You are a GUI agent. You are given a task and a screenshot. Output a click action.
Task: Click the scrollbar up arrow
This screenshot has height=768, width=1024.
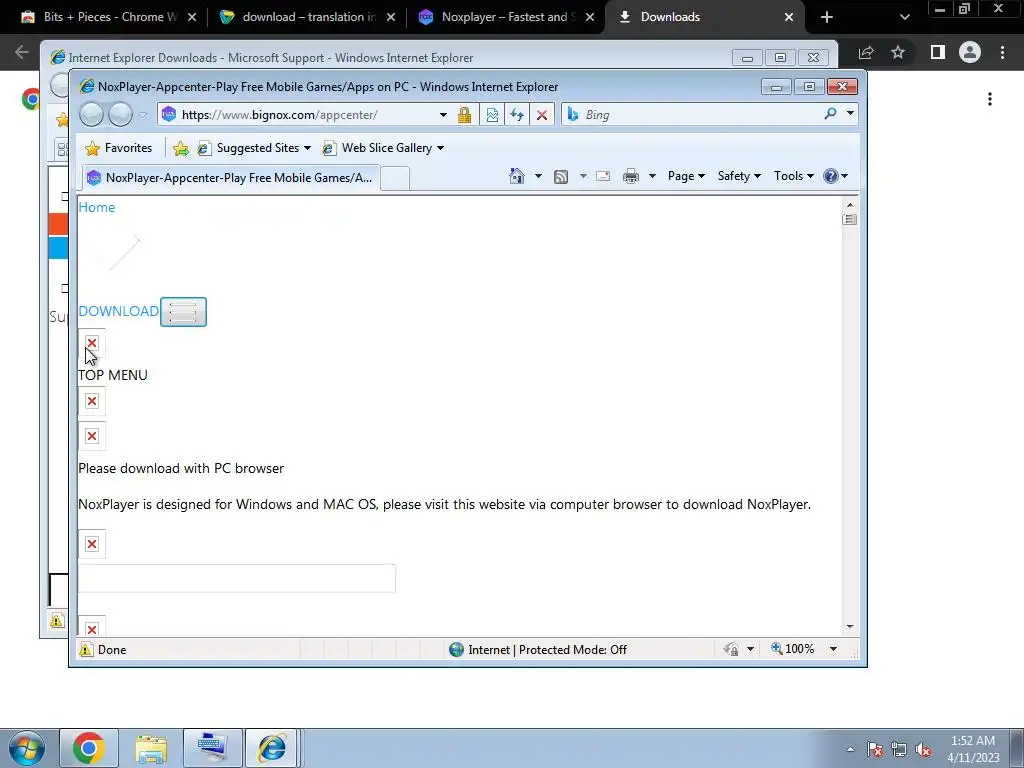[x=850, y=205]
